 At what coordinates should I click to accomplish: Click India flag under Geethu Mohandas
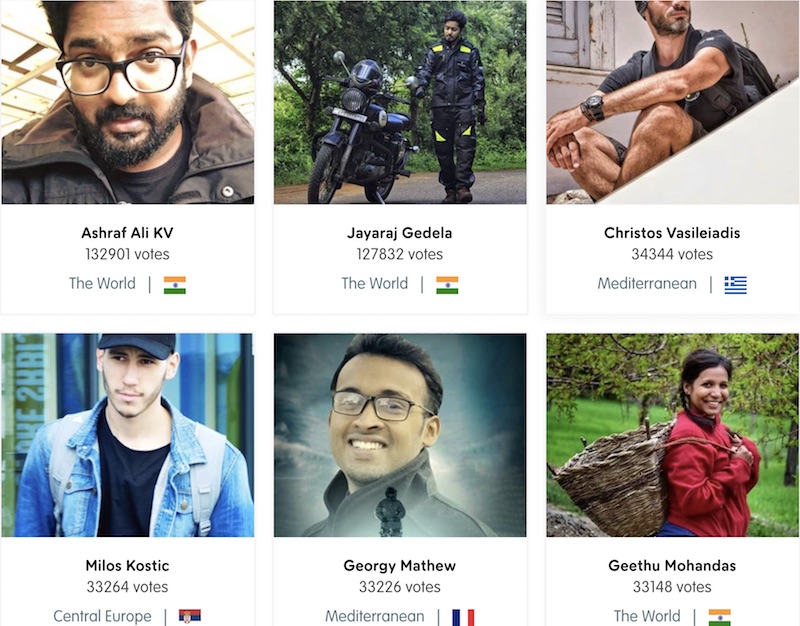point(719,617)
